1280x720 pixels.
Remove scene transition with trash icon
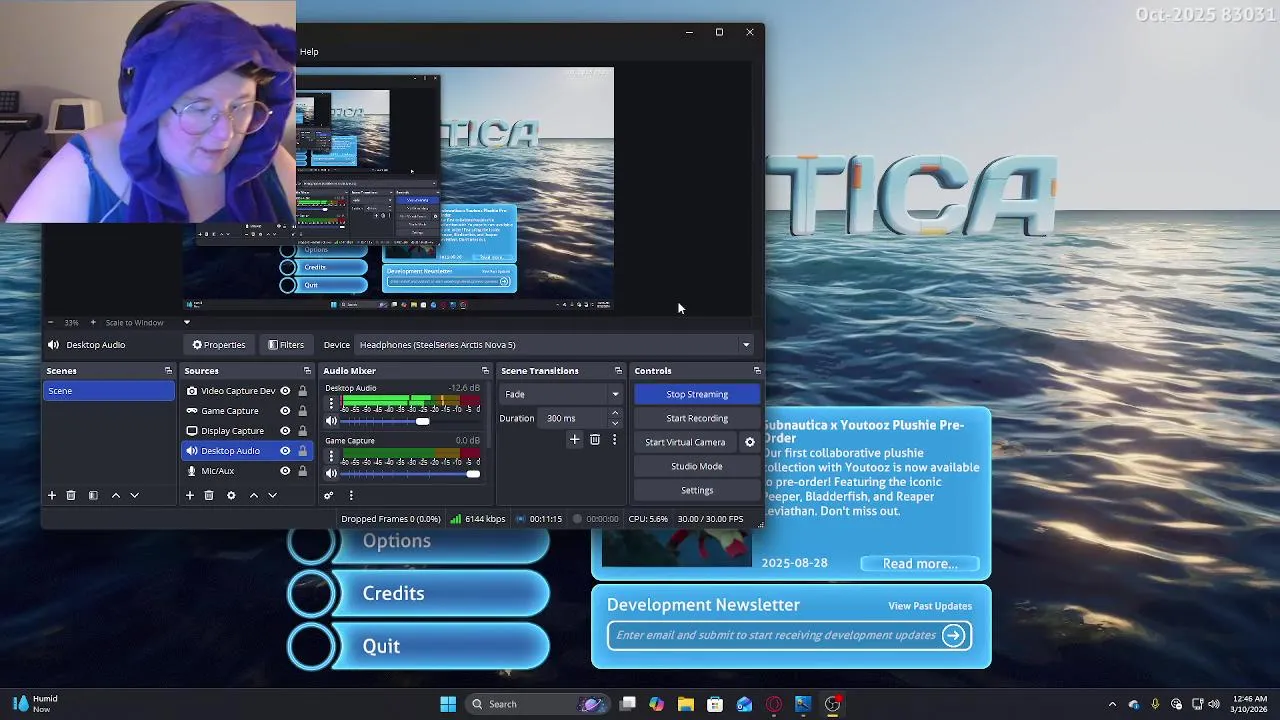point(595,439)
